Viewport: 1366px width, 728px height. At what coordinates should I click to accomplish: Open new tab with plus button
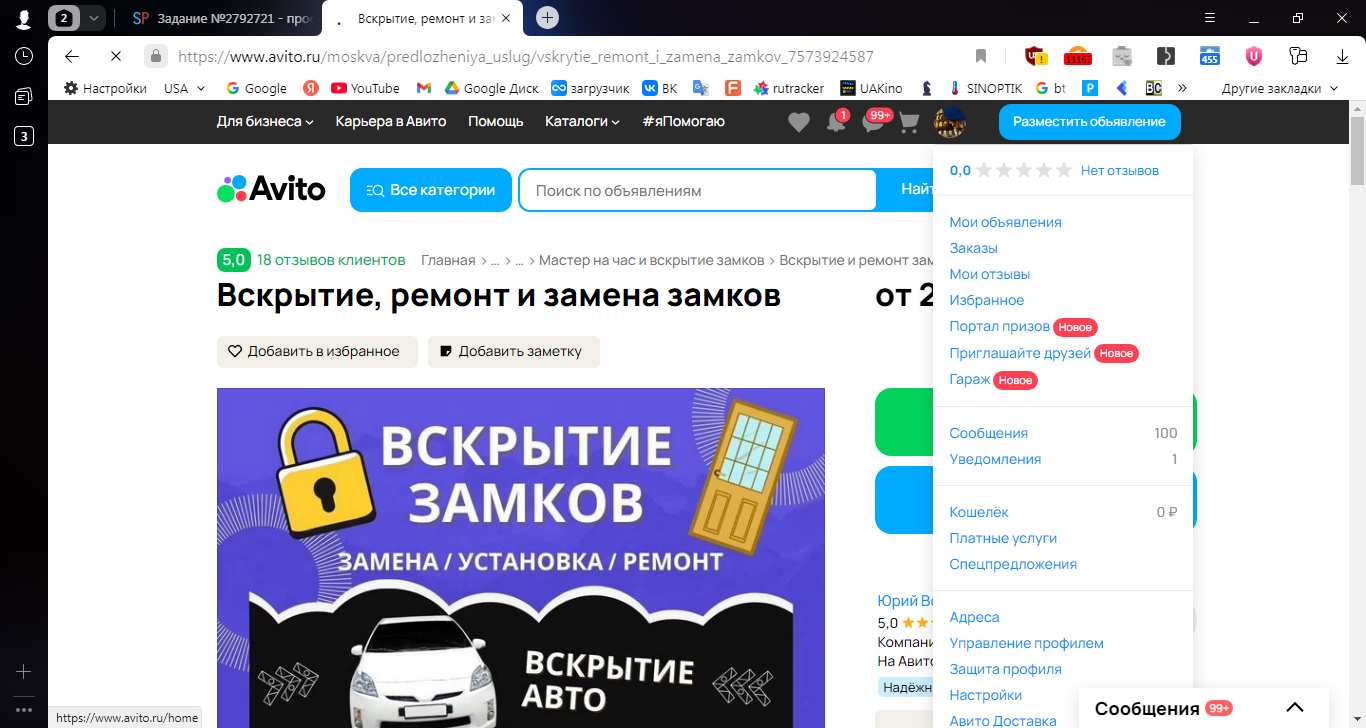[x=547, y=17]
